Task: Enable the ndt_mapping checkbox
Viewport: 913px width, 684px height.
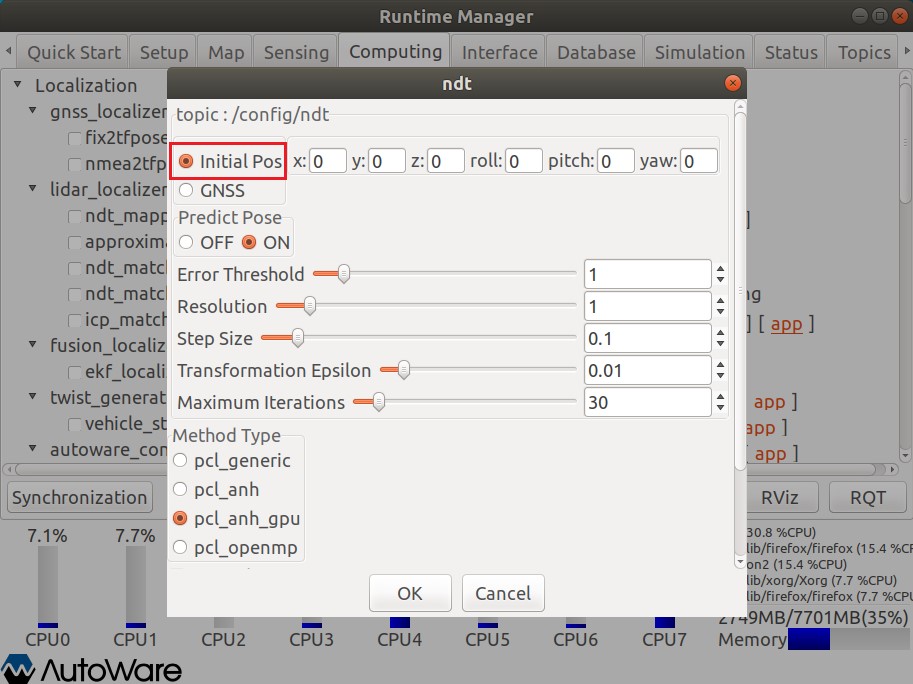Action: [73, 216]
